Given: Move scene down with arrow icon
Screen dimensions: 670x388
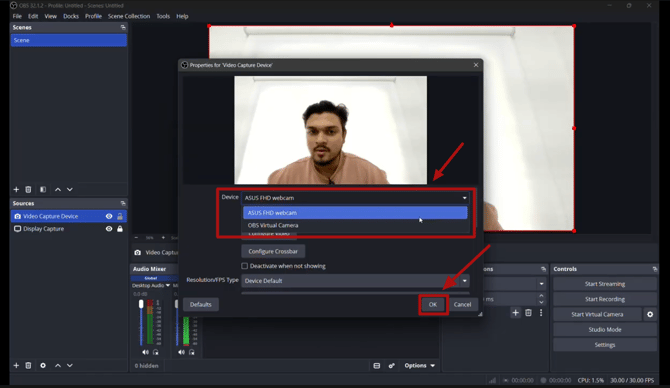Looking at the screenshot, I should point(70,189).
